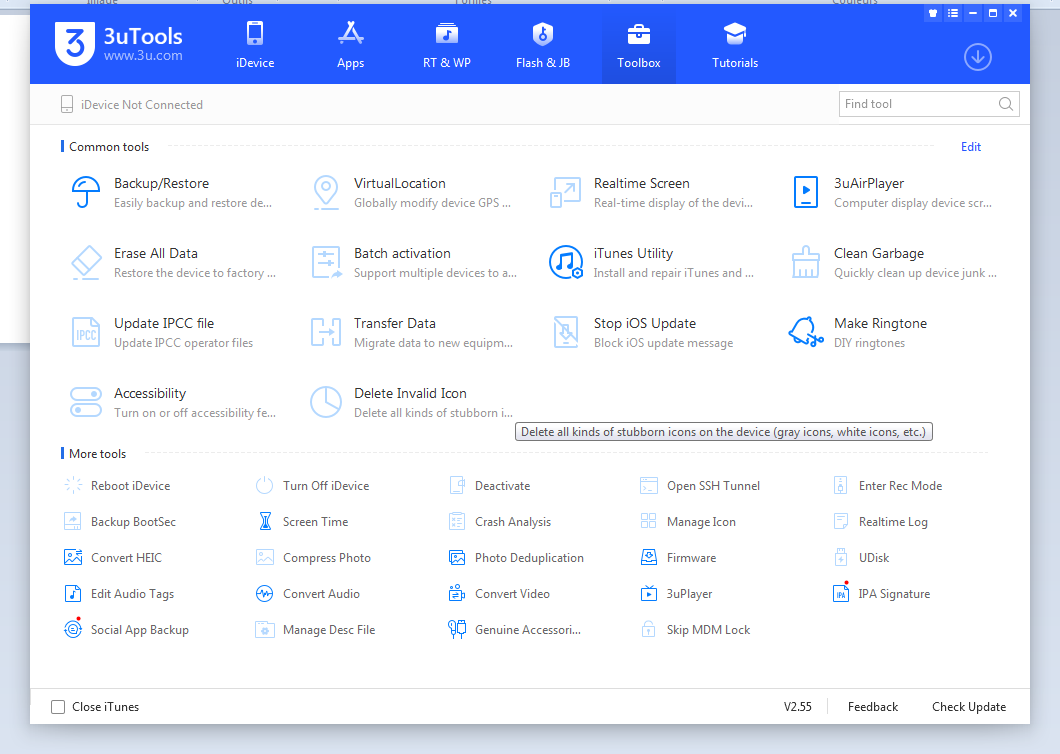Launch VirtualLocation pin icon
This screenshot has height=754, width=1060.
(326, 192)
